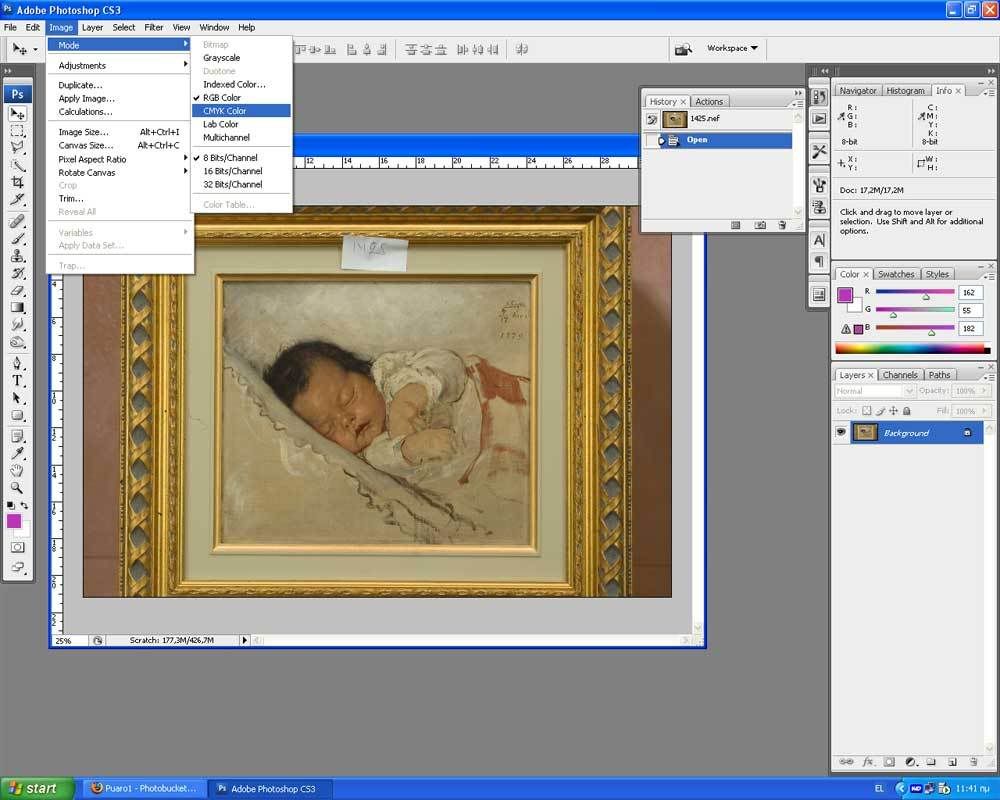This screenshot has height=800, width=1000.
Task: Select the Hand tool
Action: point(18,470)
